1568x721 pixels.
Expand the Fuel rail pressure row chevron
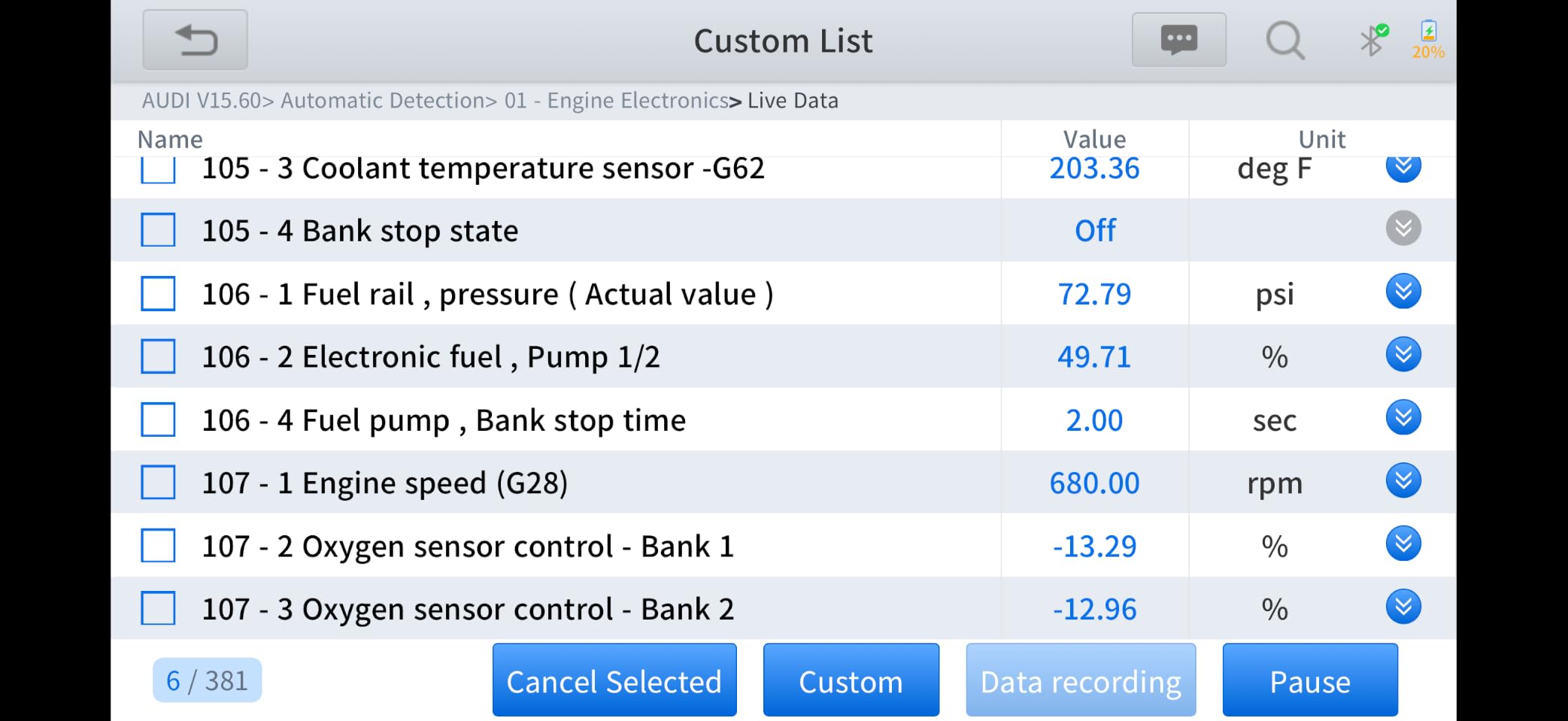coord(1403,291)
